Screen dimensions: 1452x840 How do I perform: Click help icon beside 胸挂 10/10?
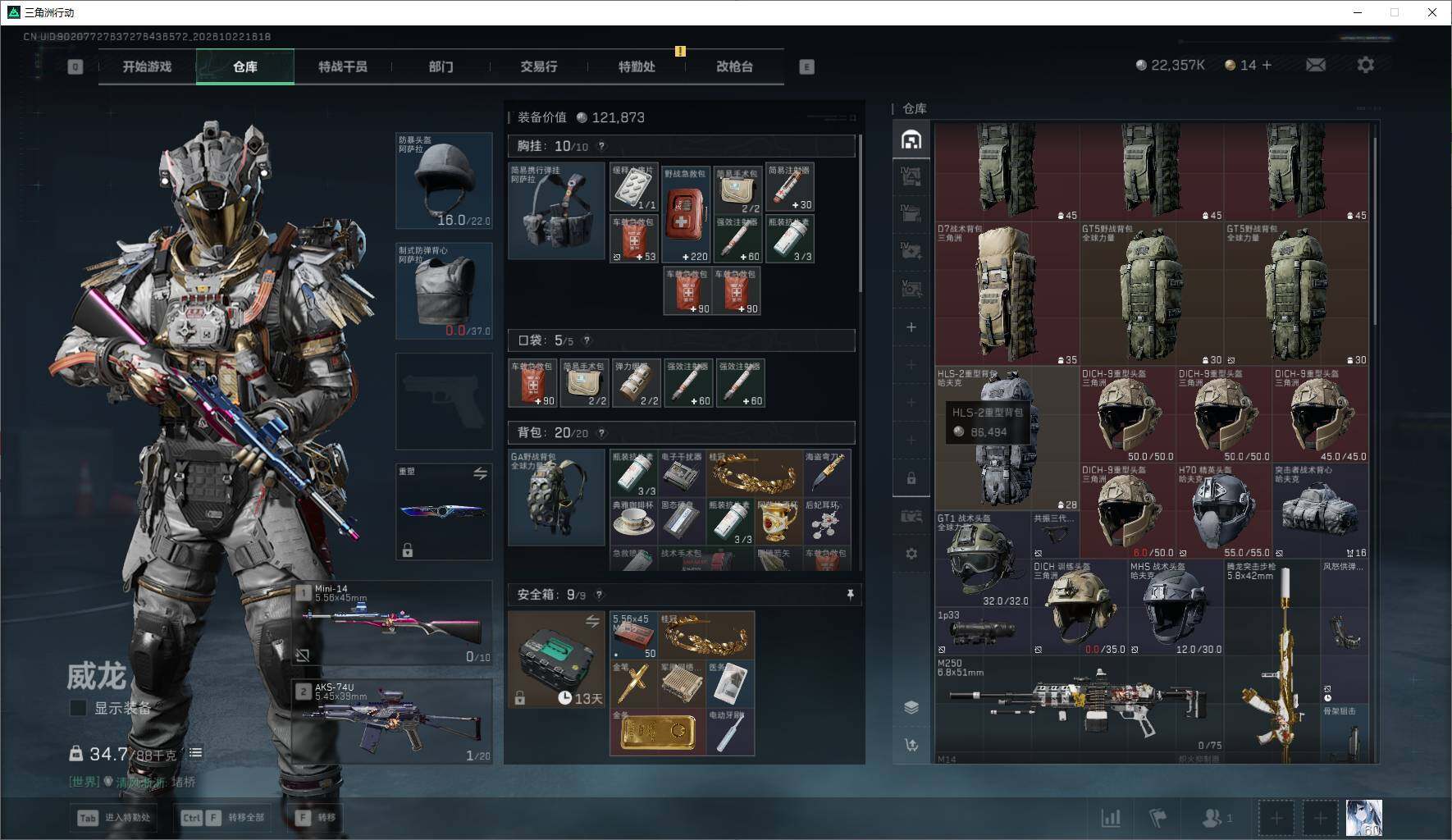601,146
